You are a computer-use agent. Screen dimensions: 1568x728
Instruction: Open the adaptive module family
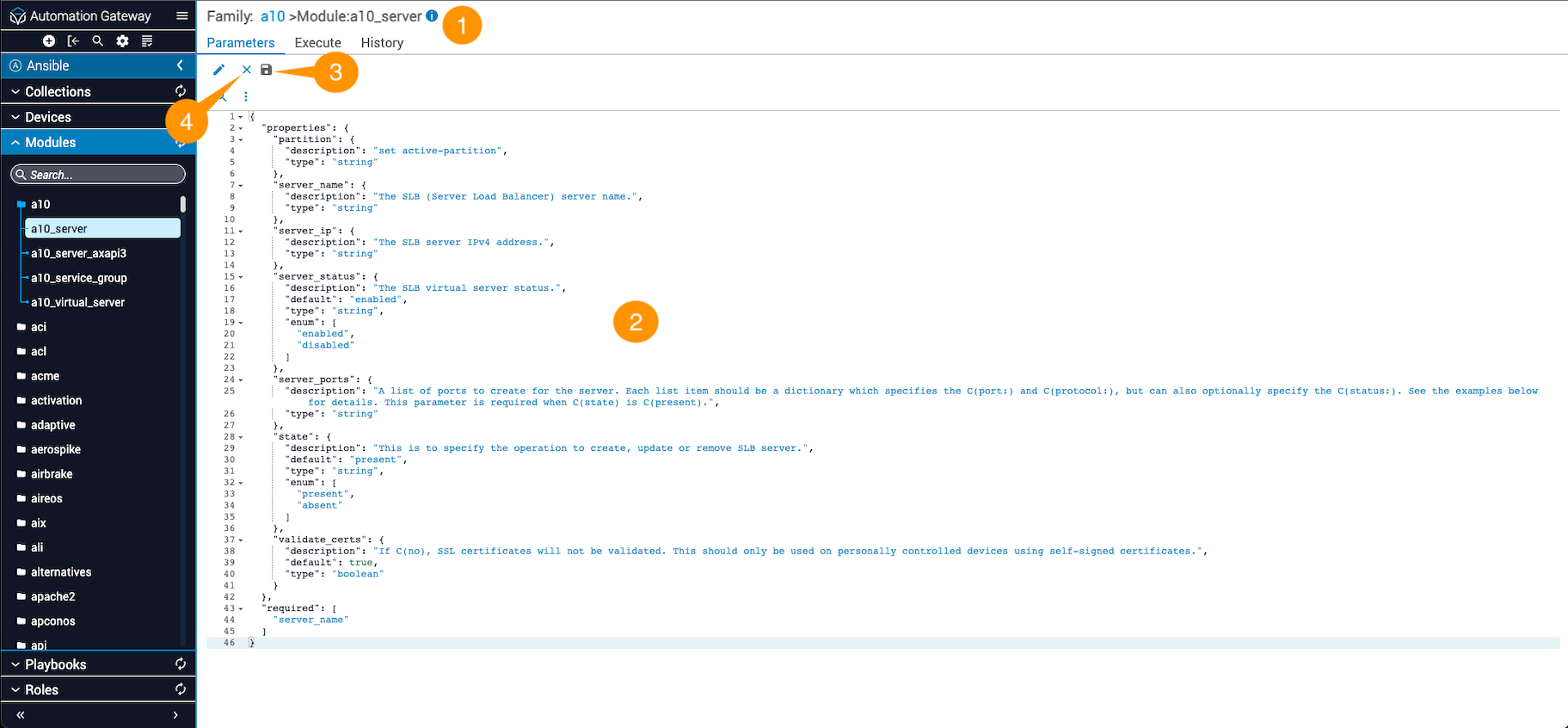pyautogui.click(x=53, y=425)
